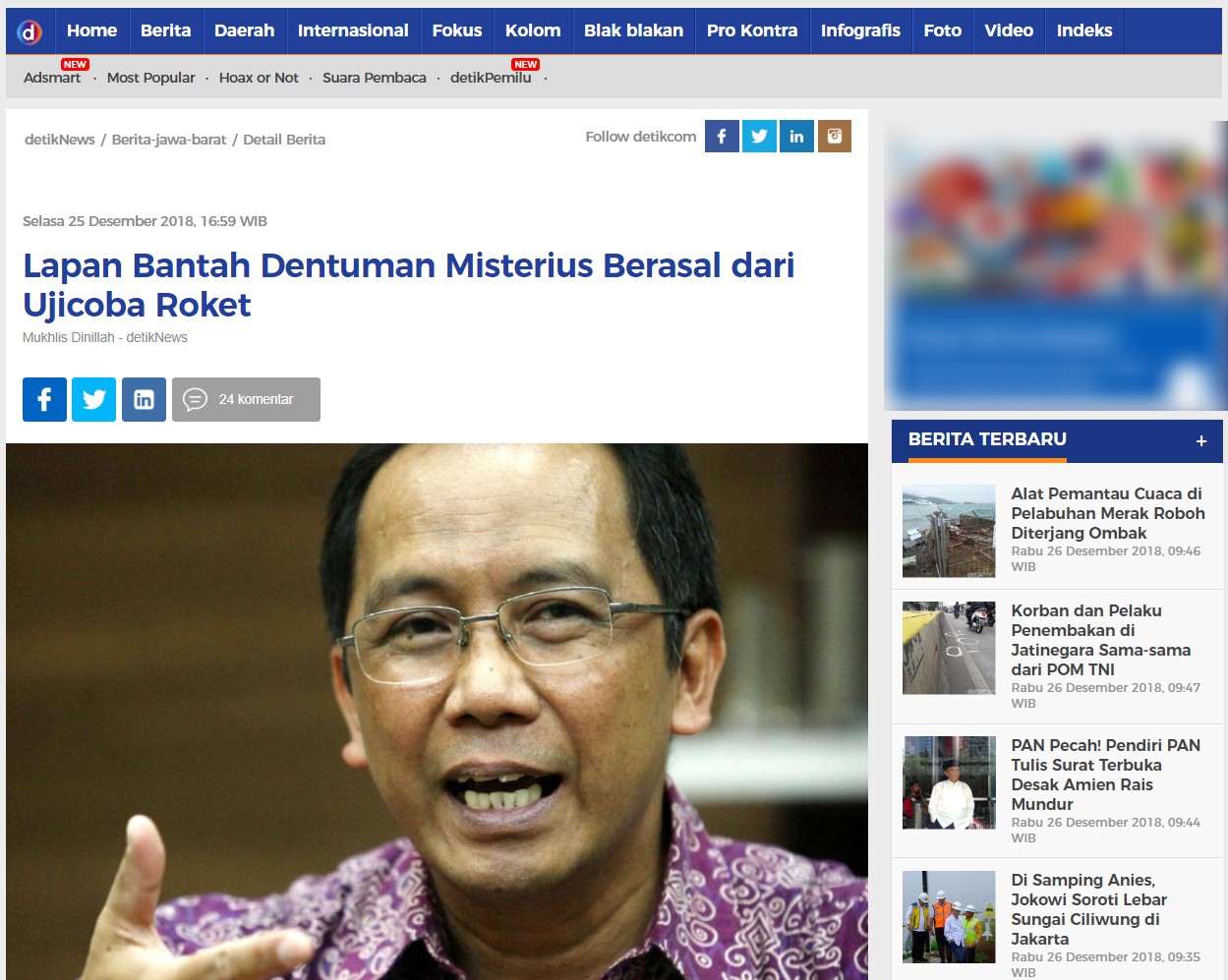Click the detik logo icon

pos(30,31)
